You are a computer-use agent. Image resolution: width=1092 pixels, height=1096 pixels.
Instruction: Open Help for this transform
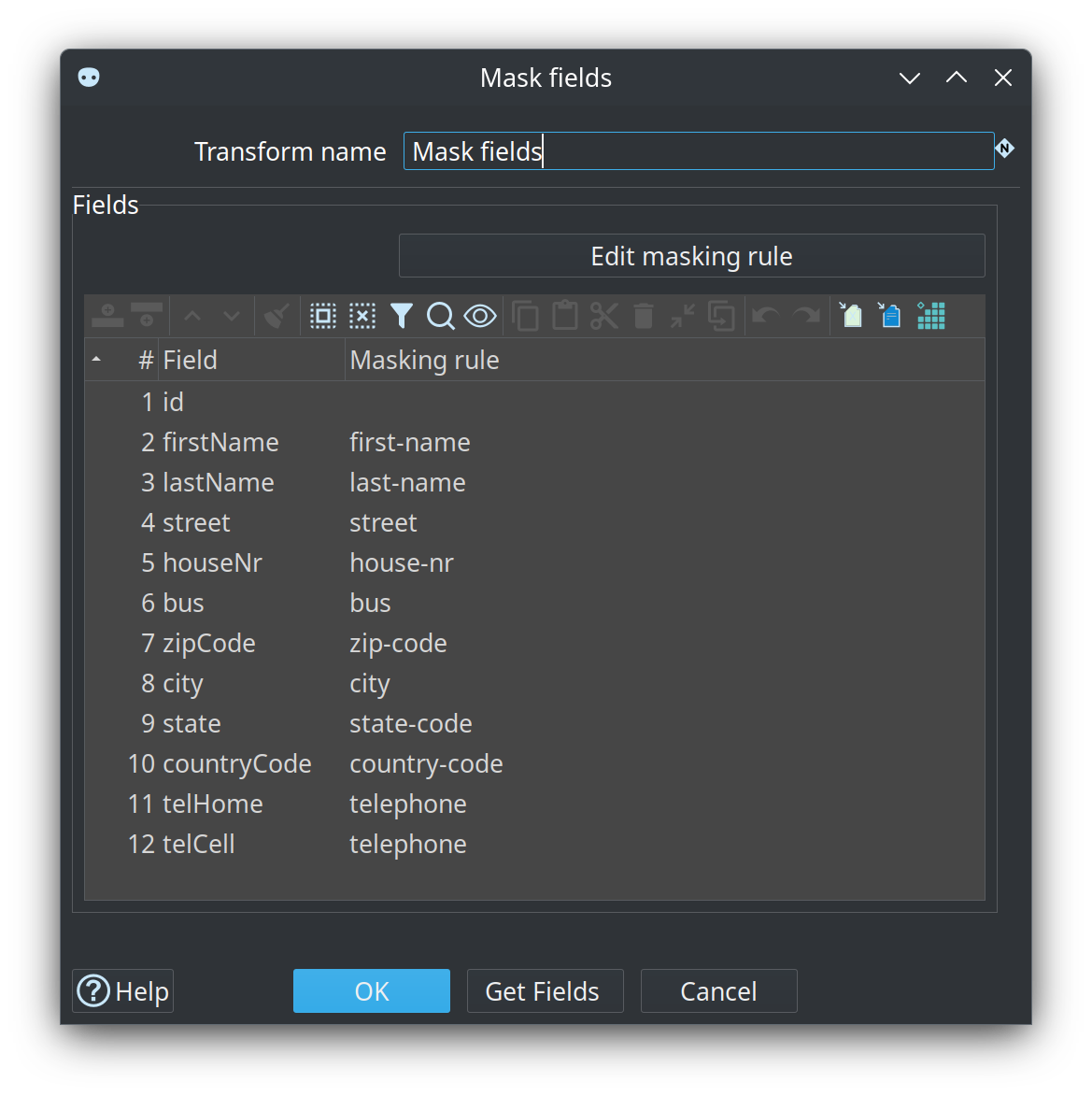coord(123,990)
